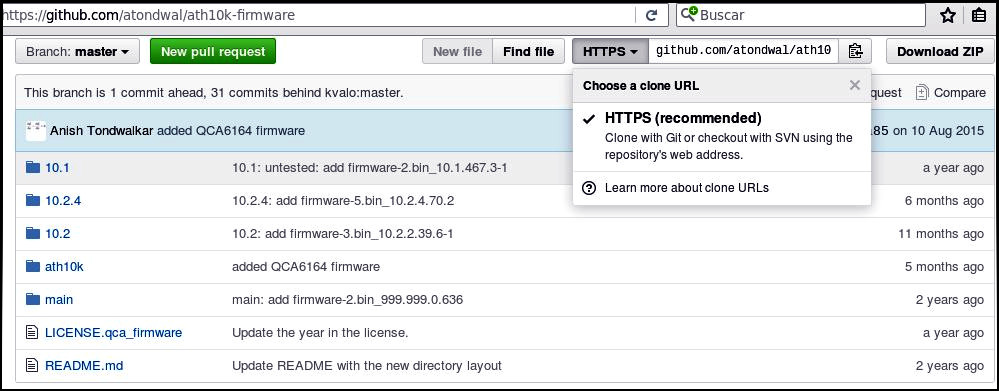Image resolution: width=999 pixels, height=391 pixels.
Task: Click the browser address bar
Action: pyautogui.click(x=319, y=15)
